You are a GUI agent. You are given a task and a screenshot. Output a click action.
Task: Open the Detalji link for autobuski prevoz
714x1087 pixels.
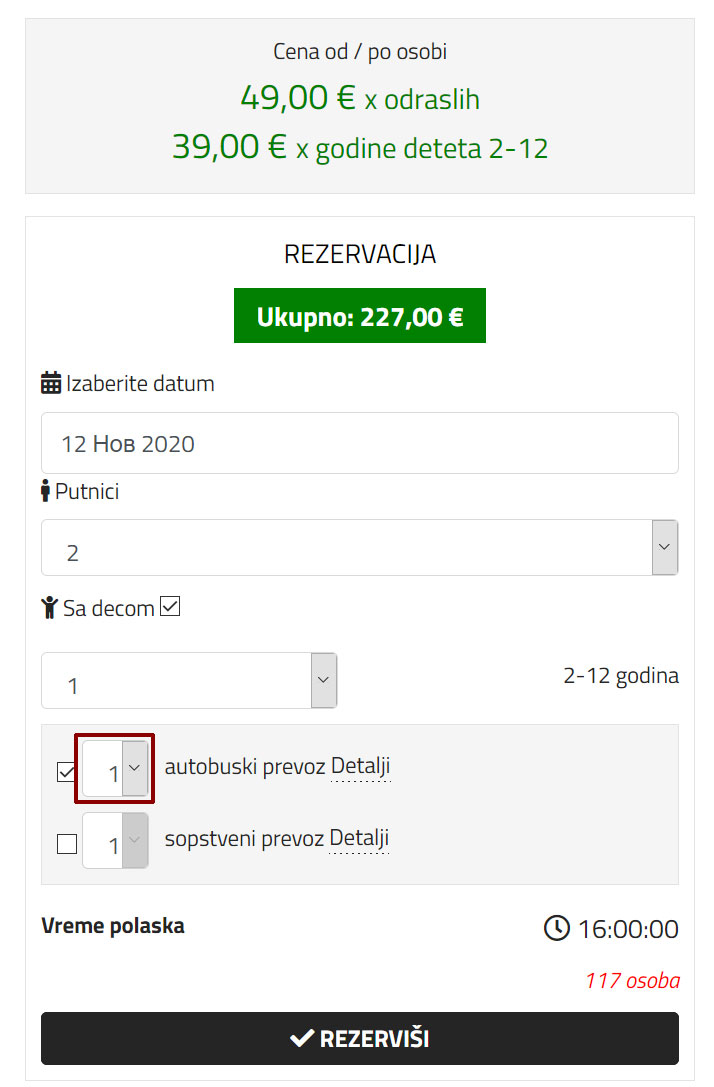361,767
